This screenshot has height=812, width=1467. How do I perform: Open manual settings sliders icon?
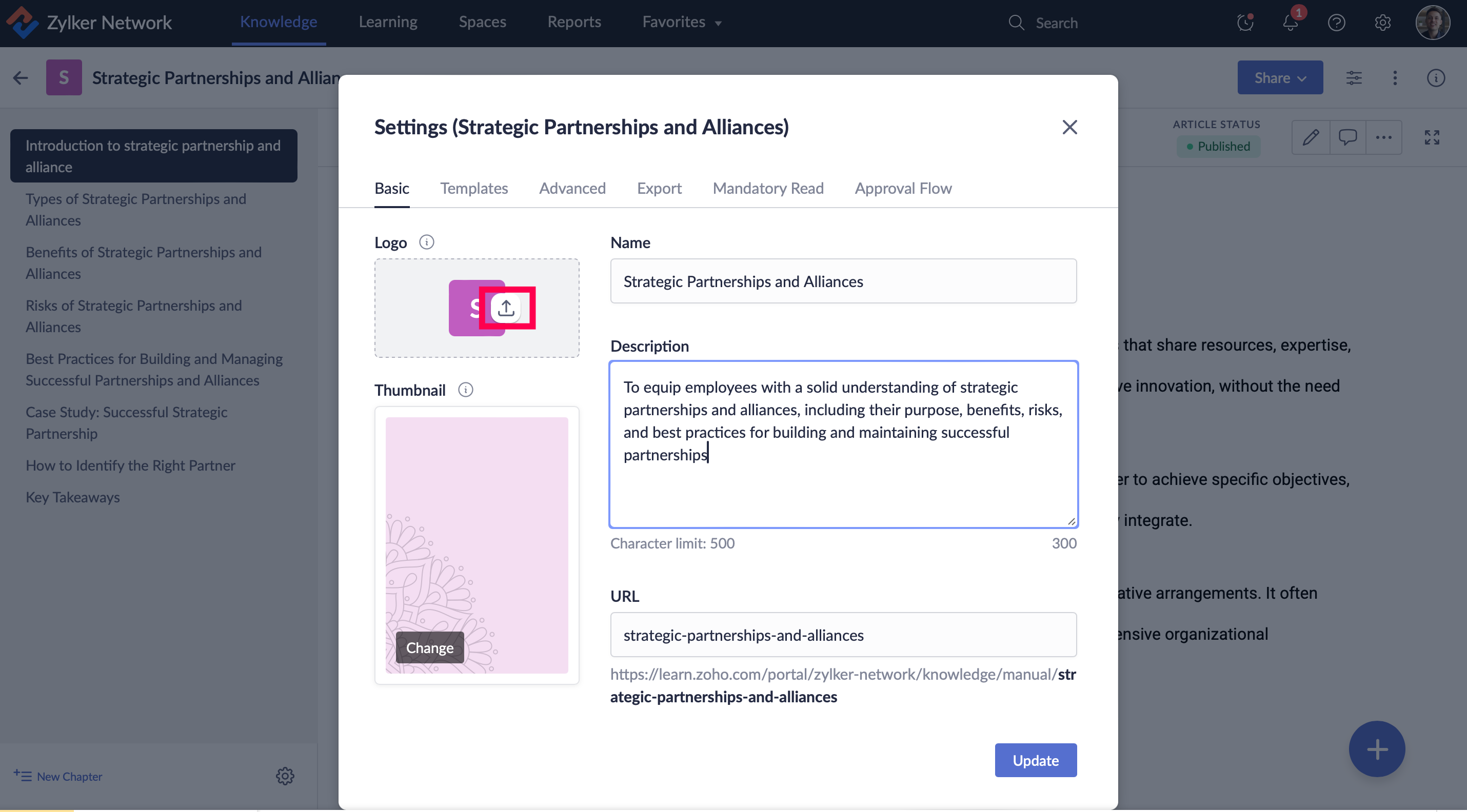(1354, 77)
